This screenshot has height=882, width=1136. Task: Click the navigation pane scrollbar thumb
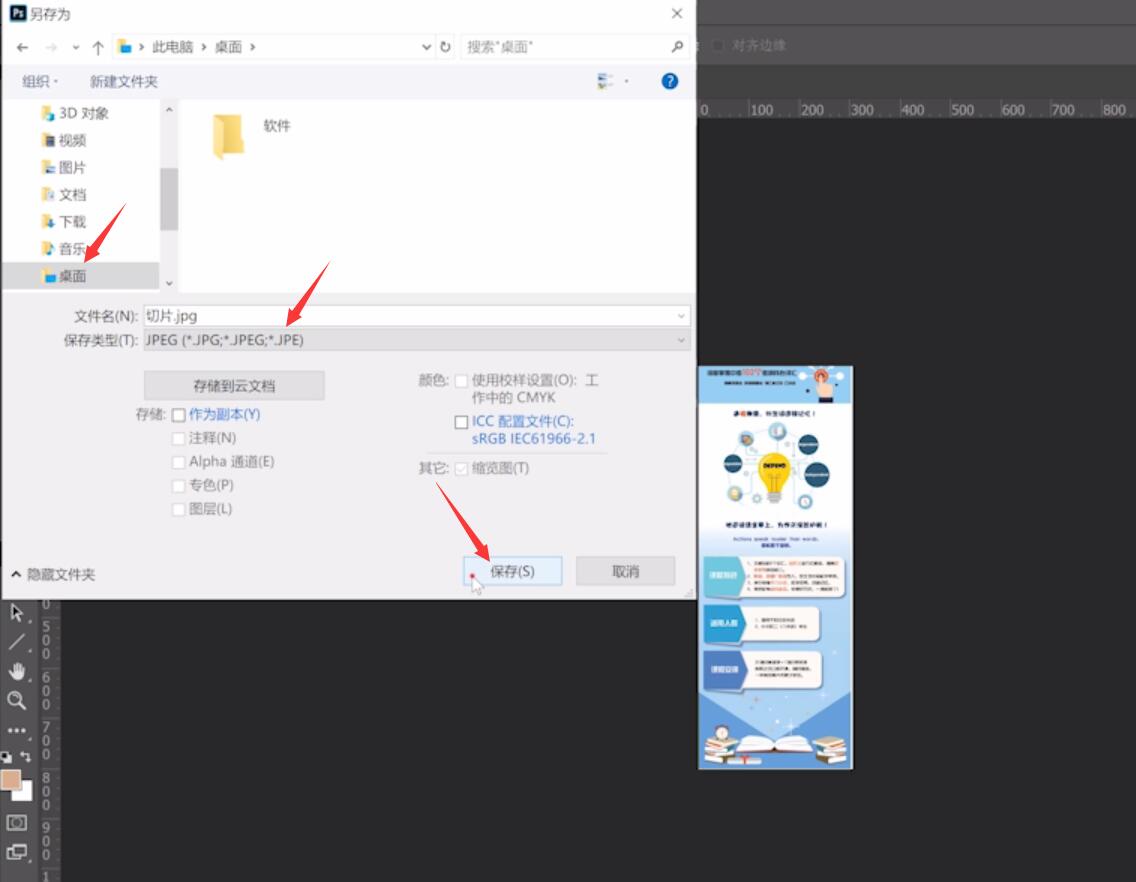pyautogui.click(x=169, y=199)
